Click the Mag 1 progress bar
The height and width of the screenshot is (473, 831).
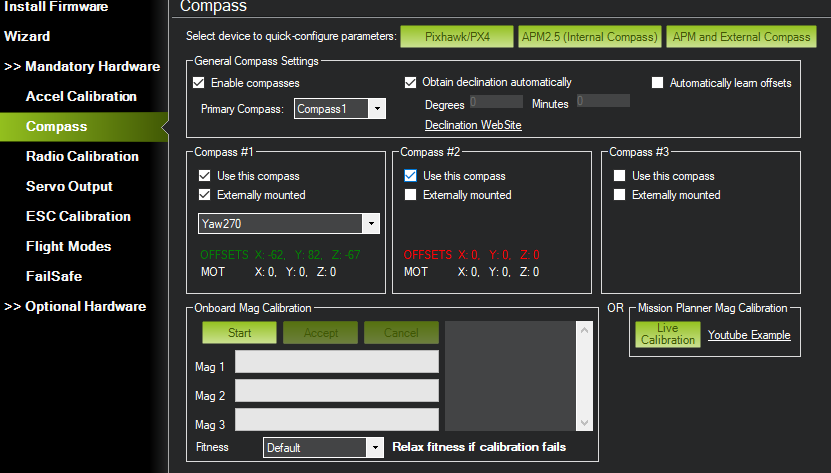(337, 362)
